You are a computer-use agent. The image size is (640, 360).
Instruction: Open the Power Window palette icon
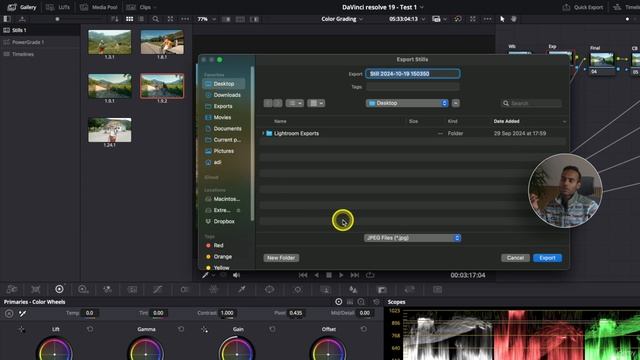pos(269,290)
